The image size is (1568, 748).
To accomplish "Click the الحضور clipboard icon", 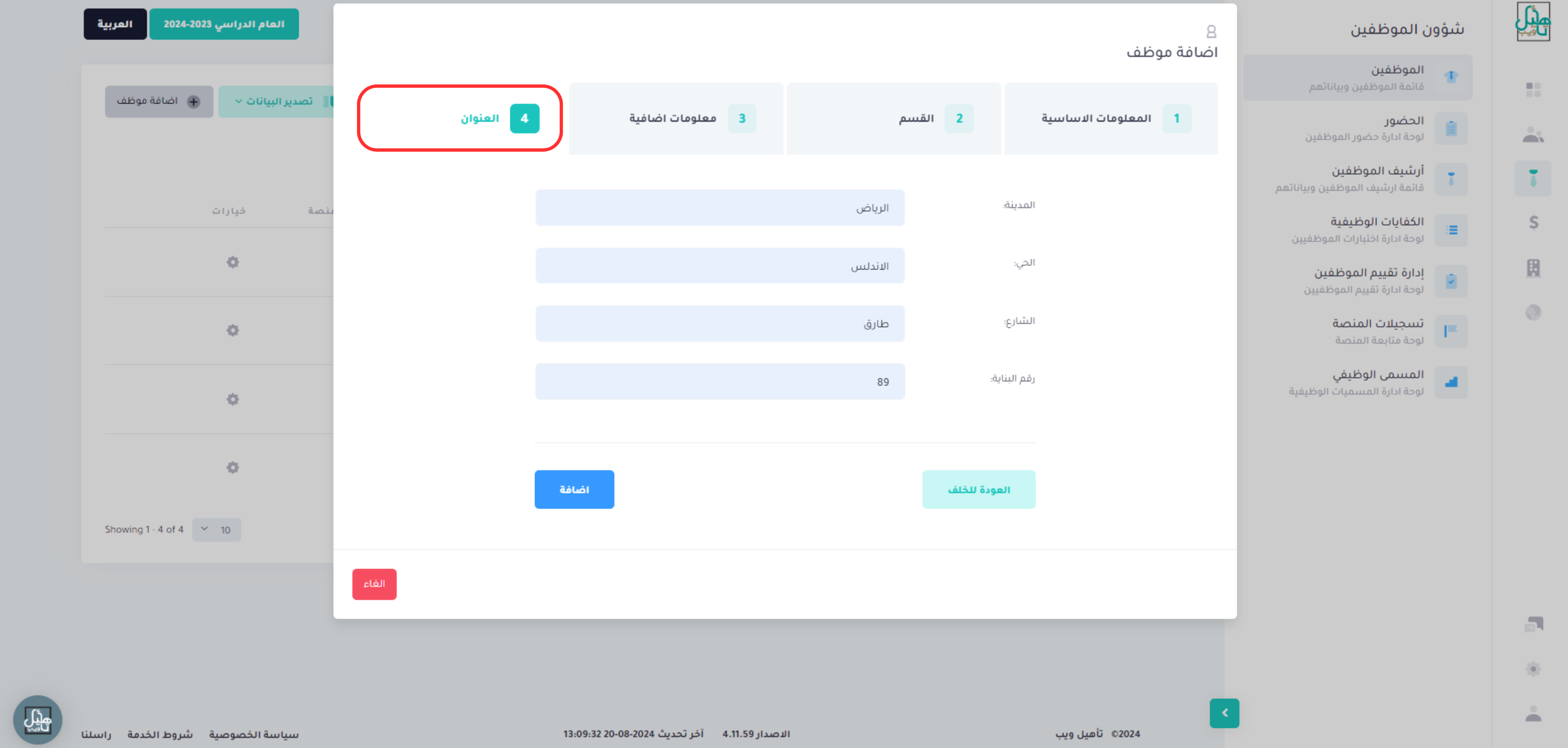I will coord(1451,128).
